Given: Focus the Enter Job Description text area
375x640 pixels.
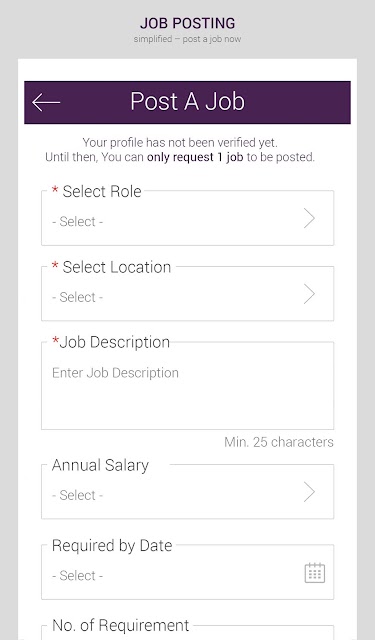Looking at the screenshot, I should (x=187, y=386).
